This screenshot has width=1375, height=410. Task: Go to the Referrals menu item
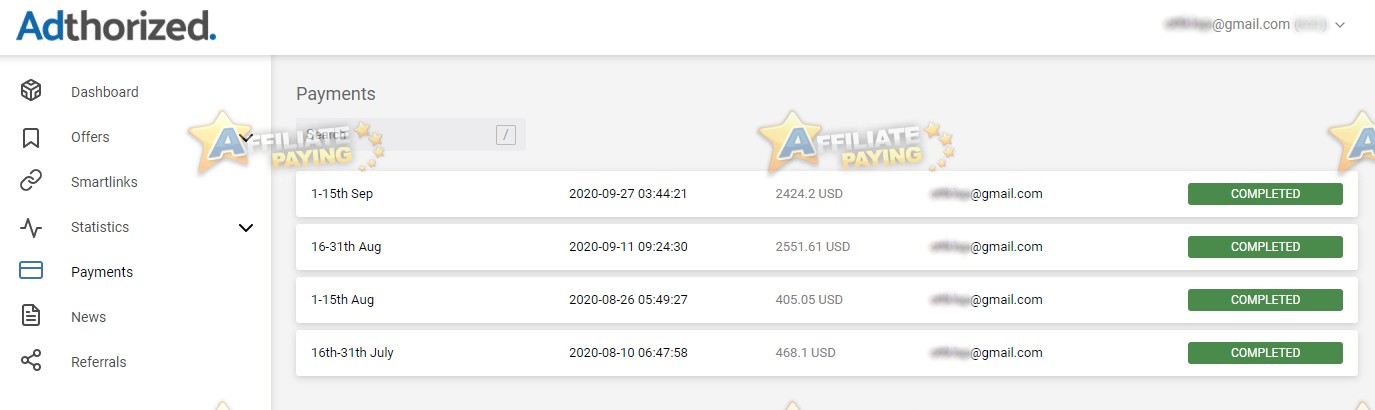coord(99,362)
